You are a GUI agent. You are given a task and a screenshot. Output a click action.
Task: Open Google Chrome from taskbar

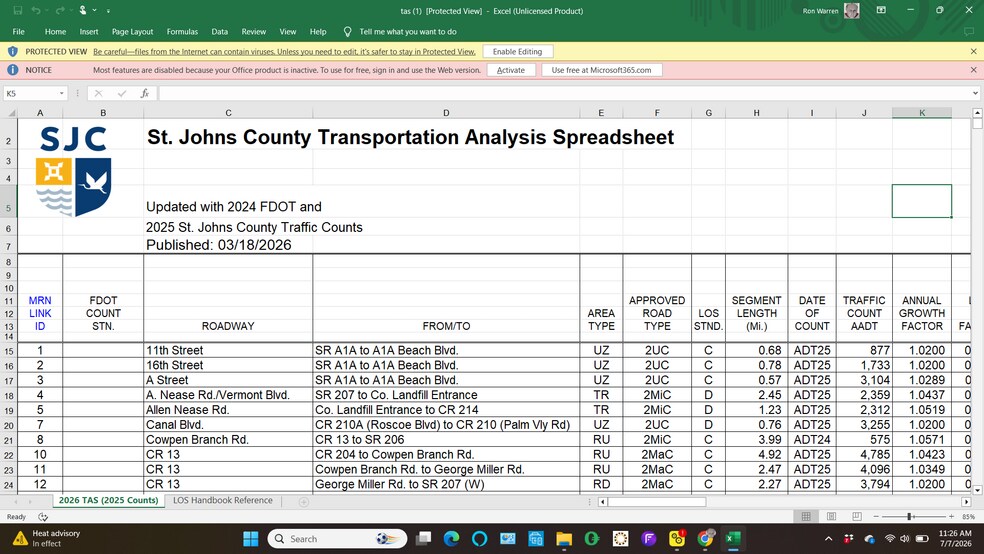(705, 538)
